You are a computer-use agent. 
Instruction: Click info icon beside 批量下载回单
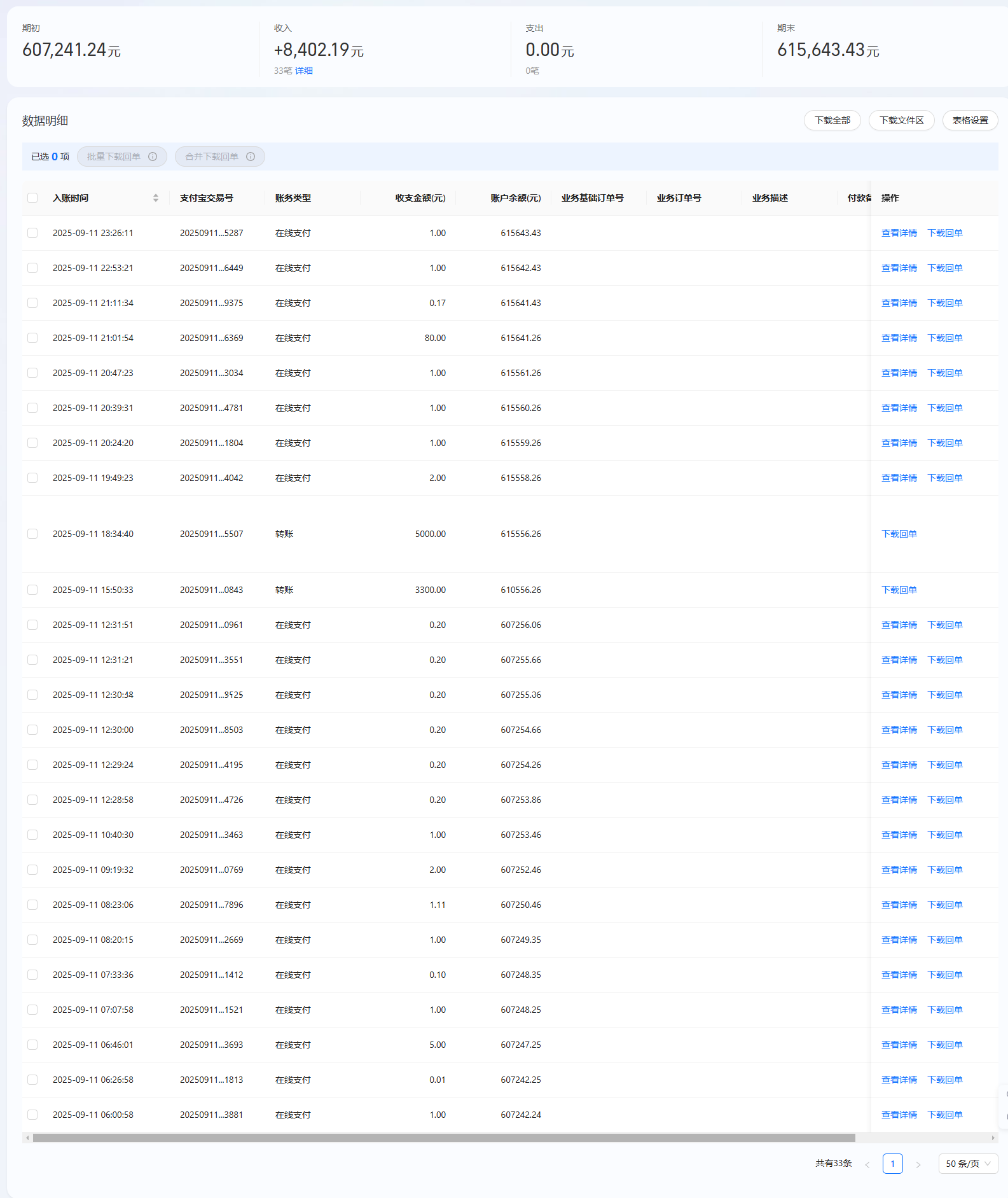click(153, 157)
